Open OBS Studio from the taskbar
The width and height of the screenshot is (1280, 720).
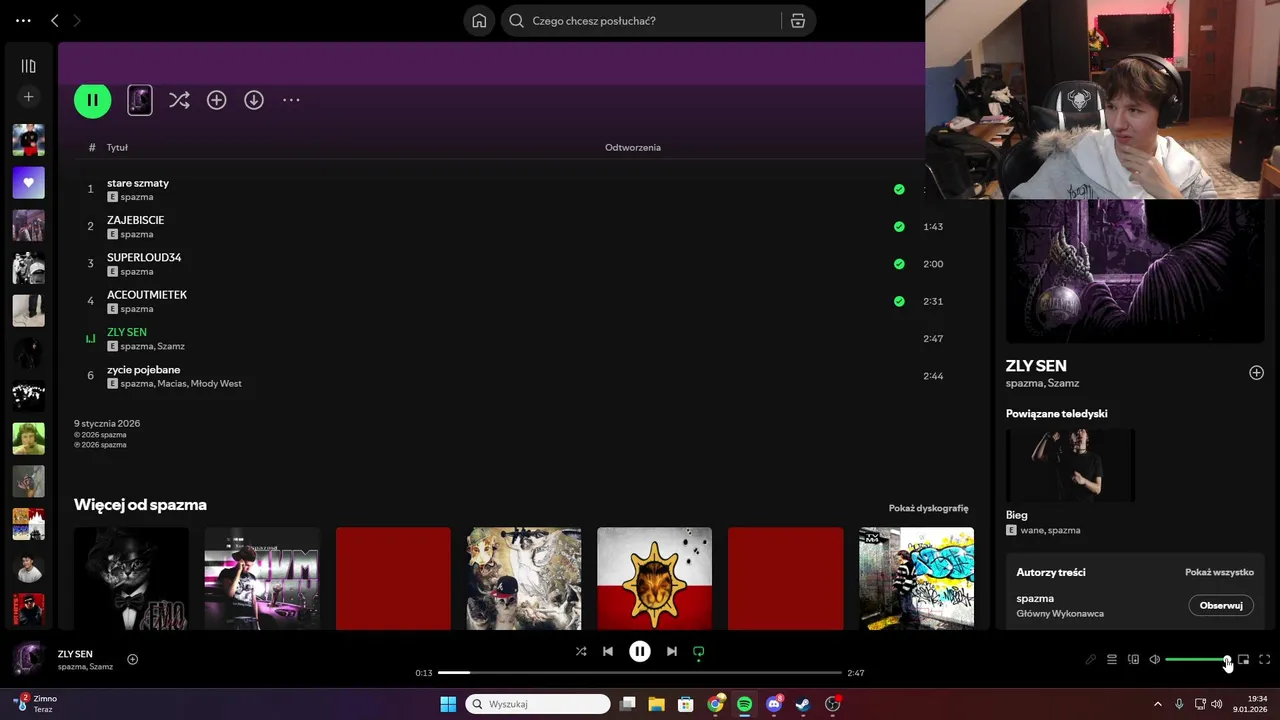point(833,704)
